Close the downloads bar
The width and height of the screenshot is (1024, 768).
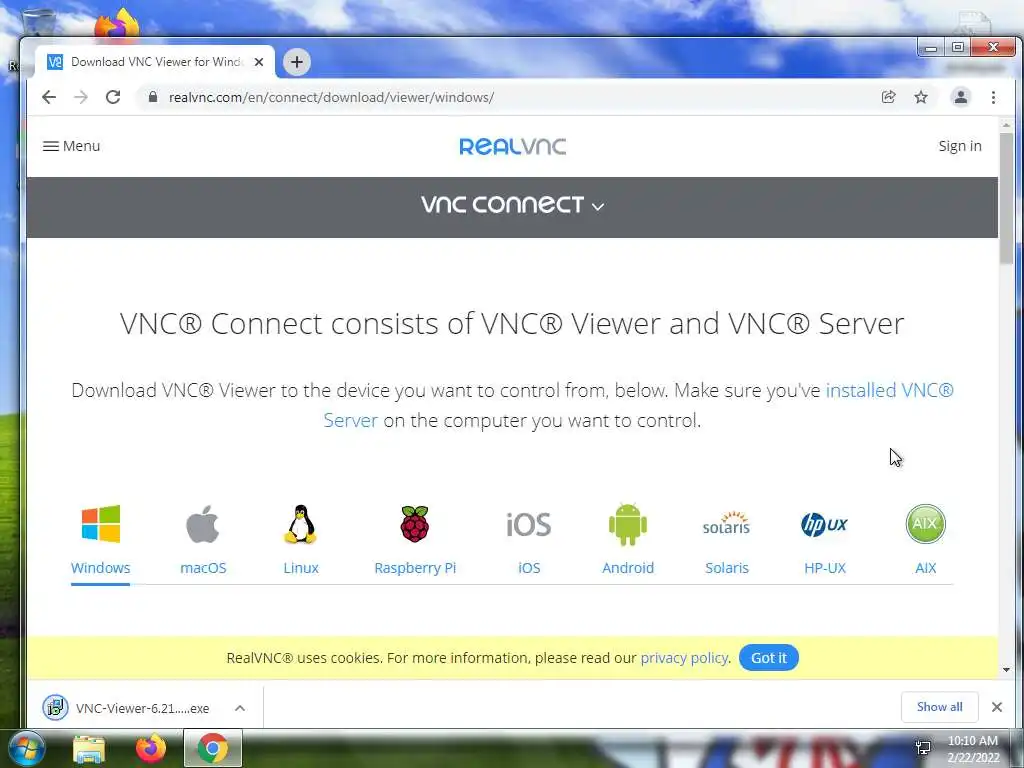click(997, 707)
